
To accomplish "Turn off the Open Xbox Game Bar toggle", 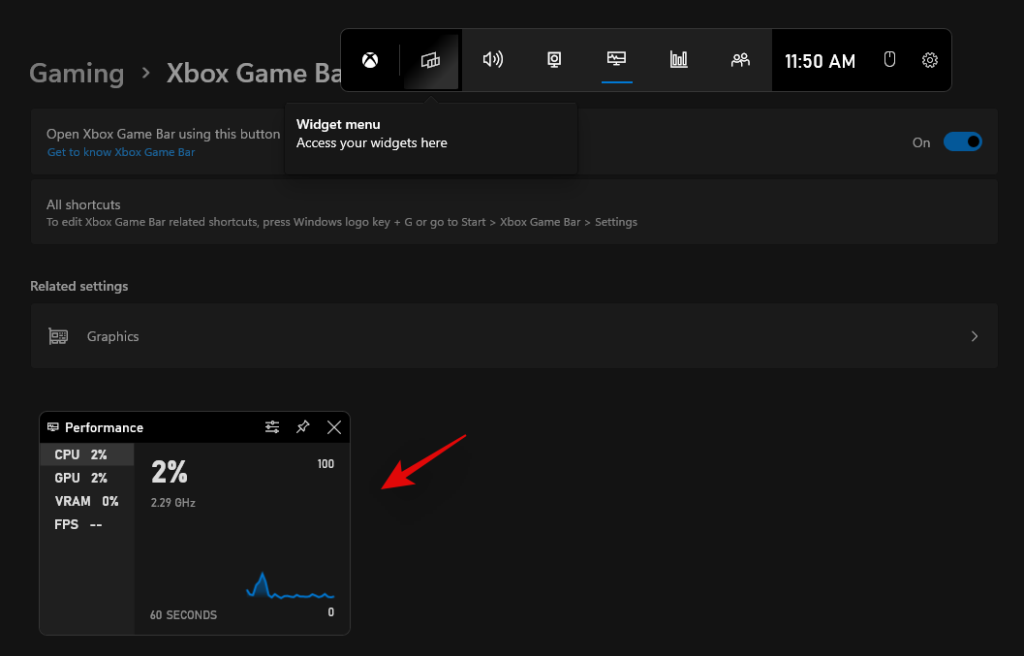I will pos(963,142).
